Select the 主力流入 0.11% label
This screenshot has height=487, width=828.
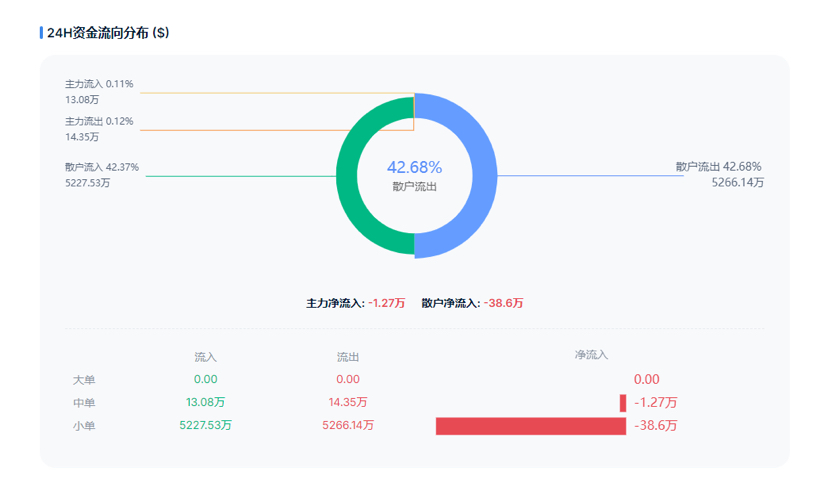point(99,84)
